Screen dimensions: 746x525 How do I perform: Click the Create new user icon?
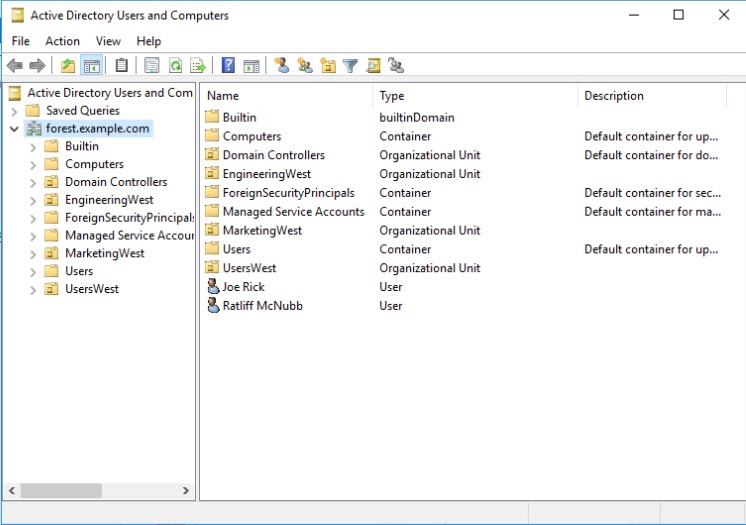coord(282,66)
